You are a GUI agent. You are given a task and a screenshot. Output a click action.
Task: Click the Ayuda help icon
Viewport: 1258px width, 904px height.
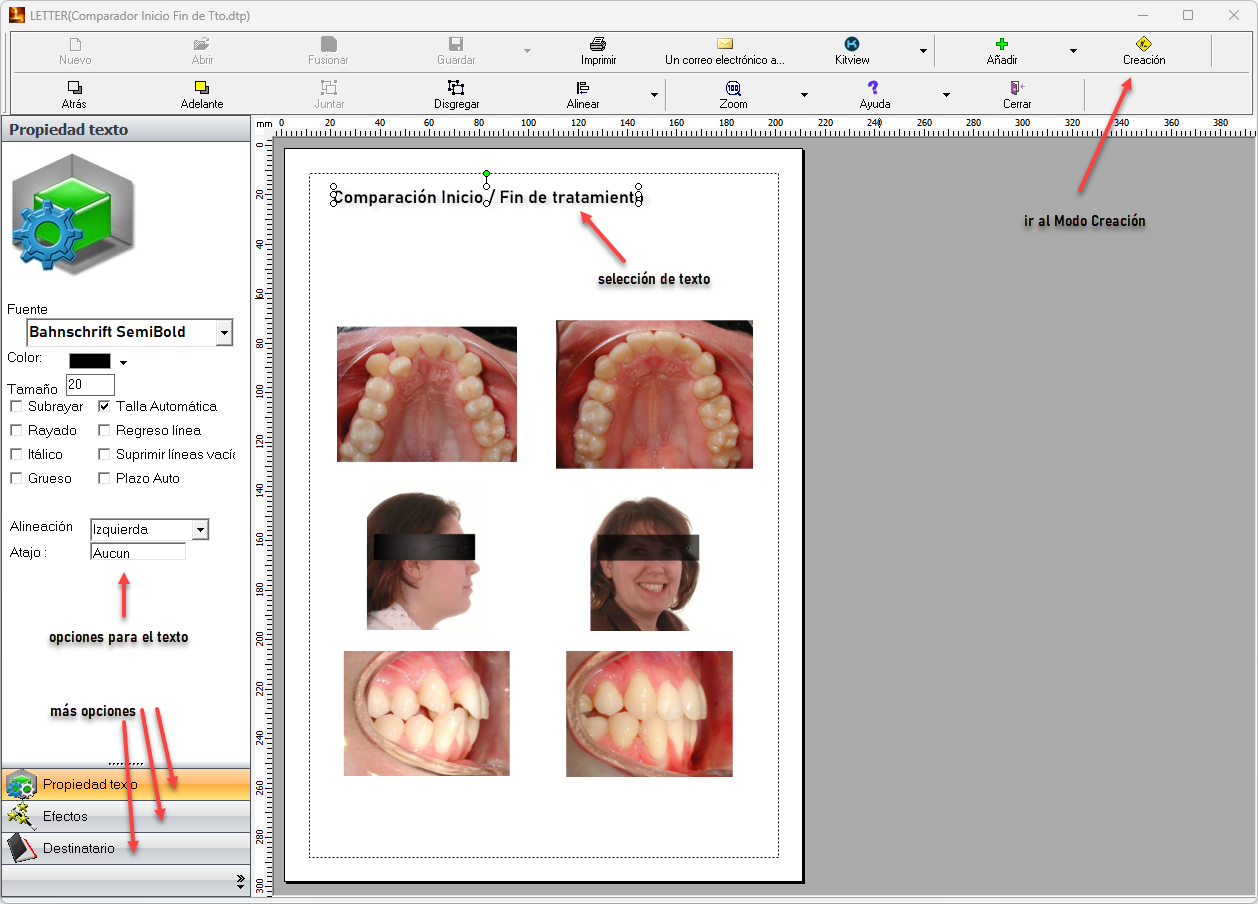click(873, 89)
